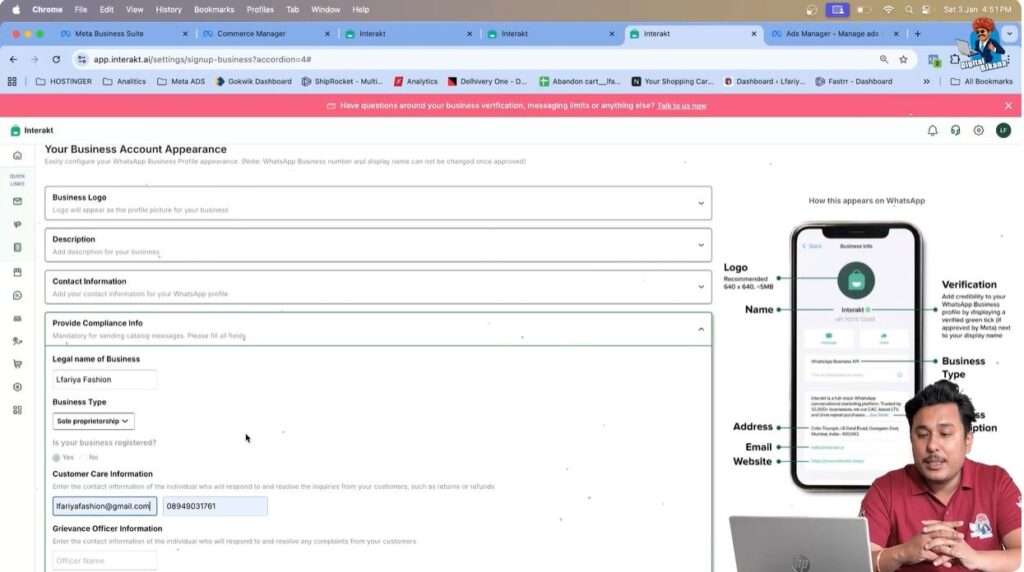The width and height of the screenshot is (1024, 572).
Task: Open the HOSTINGER bookmark folder
Action: tap(63, 82)
